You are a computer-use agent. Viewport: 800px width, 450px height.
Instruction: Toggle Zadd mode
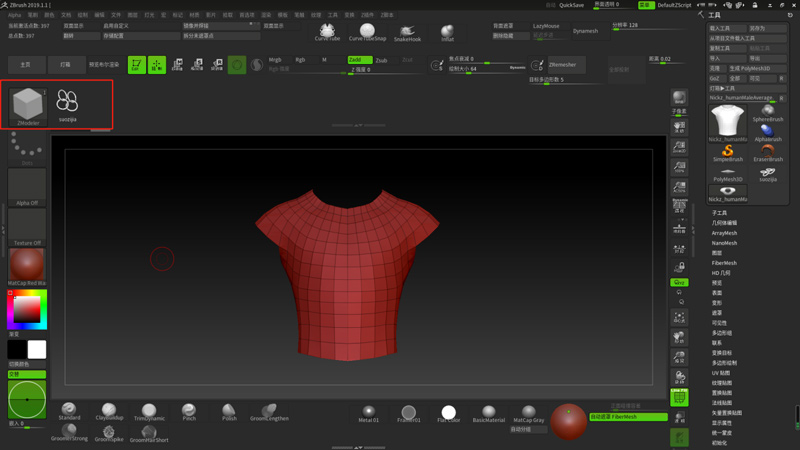tap(359, 60)
